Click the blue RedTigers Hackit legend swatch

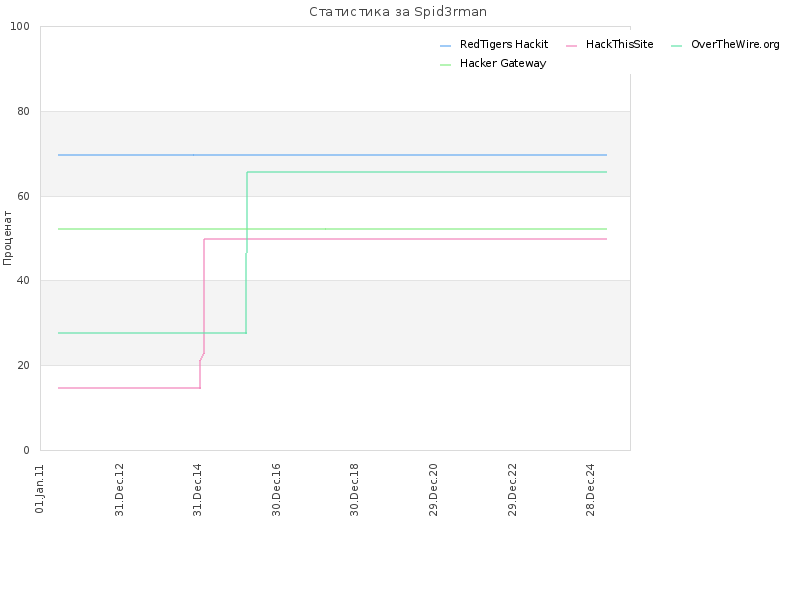tap(445, 46)
